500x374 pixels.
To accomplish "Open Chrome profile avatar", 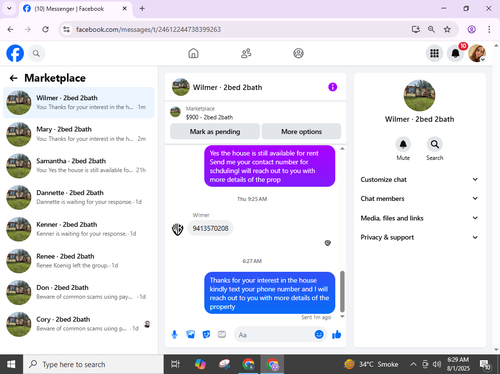I will (471, 29).
